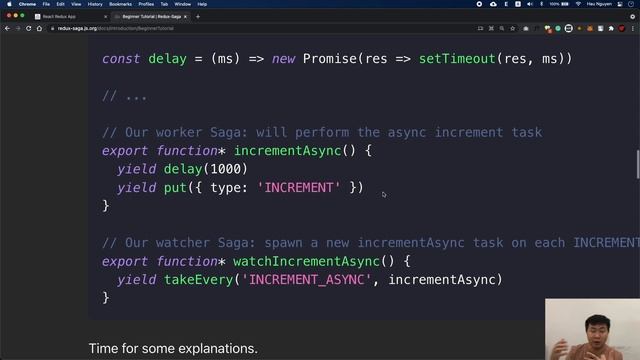The width and height of the screenshot is (640, 360).
Task: Click the webcam video overlay thumbnail
Action: pyautogui.click(x=592, y=329)
